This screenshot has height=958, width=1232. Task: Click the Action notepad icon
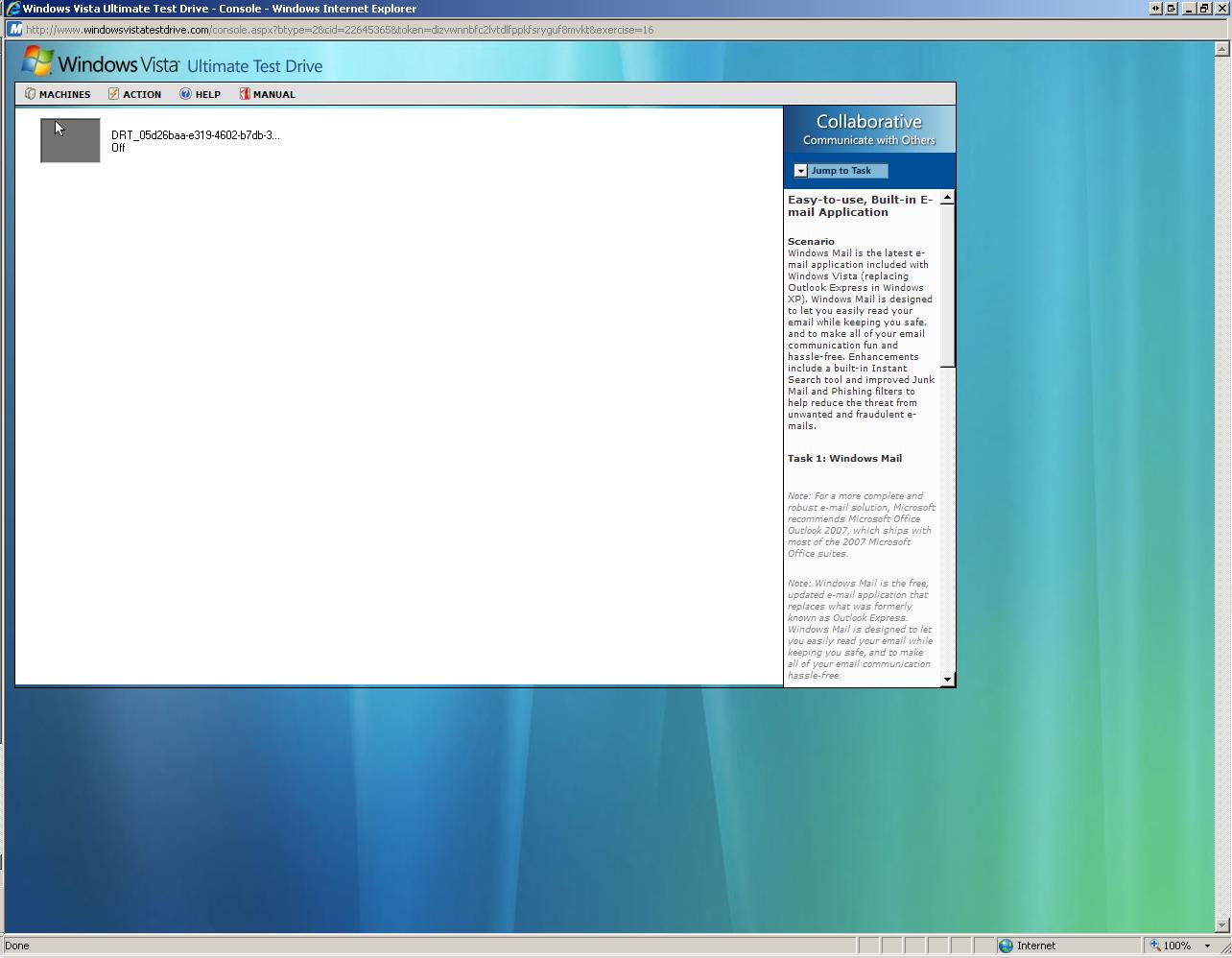point(113,94)
